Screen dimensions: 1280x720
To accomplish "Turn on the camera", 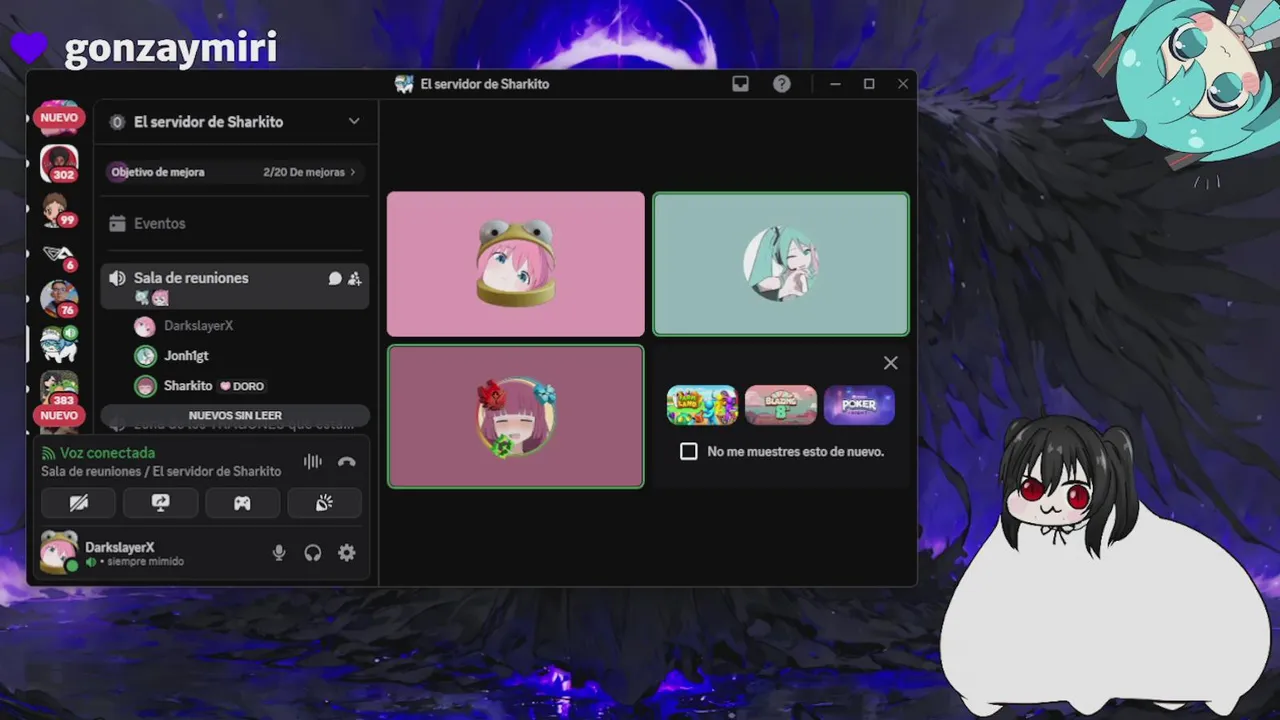I will (x=79, y=503).
